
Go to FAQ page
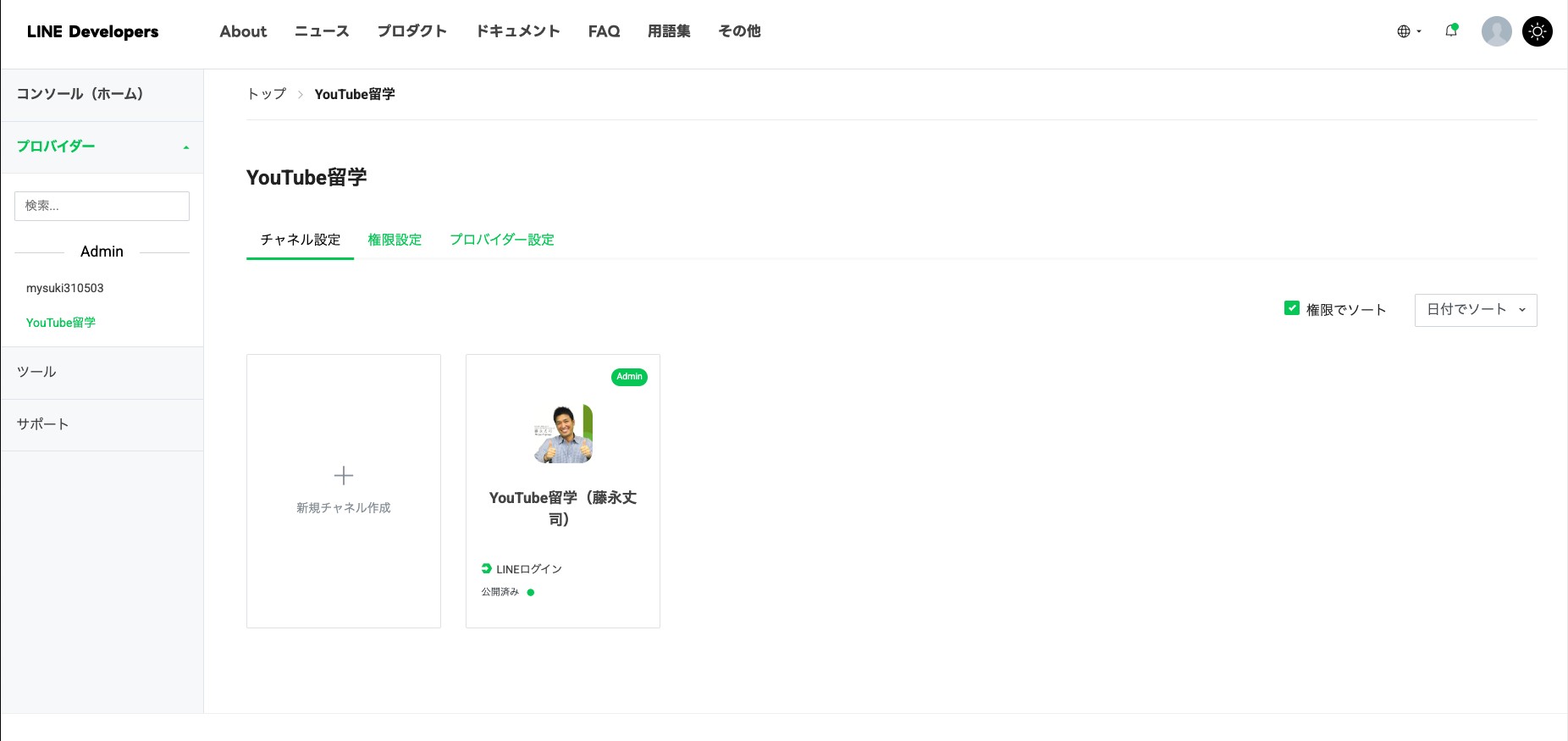point(604,31)
